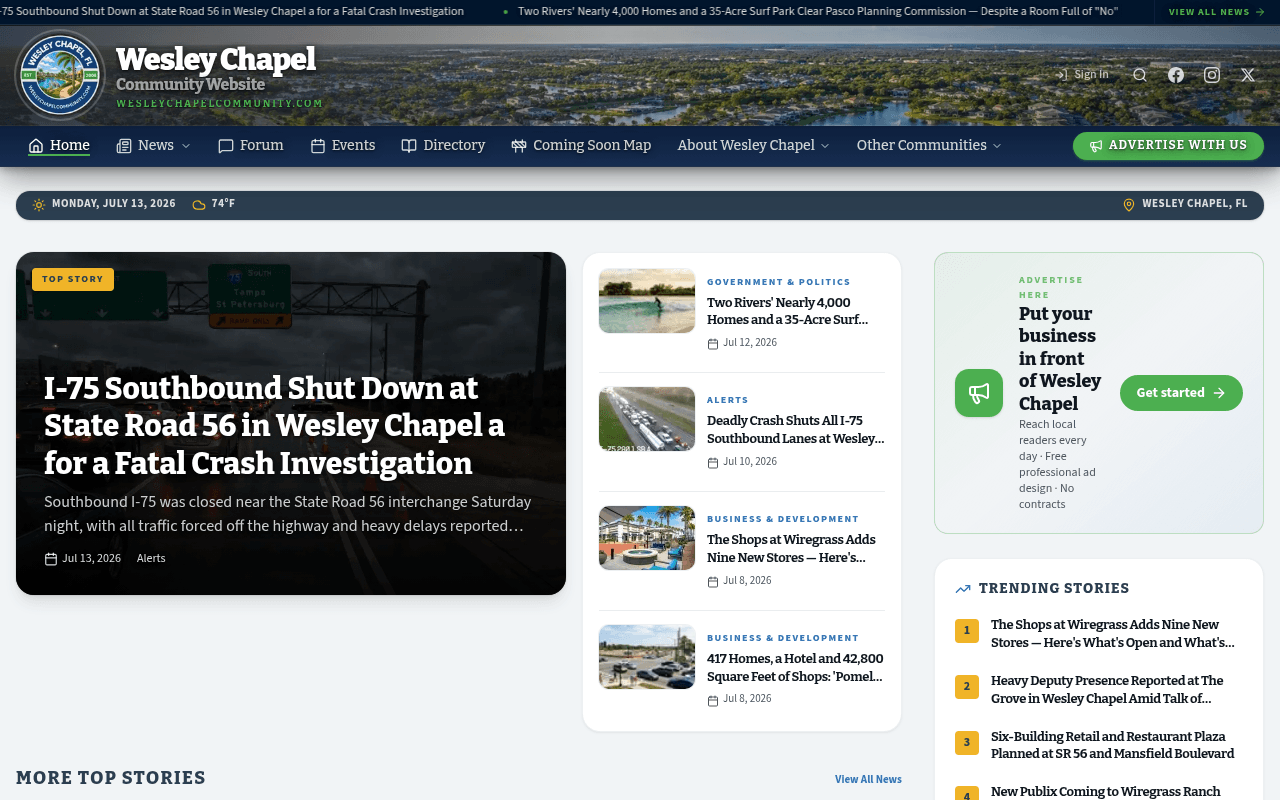This screenshot has width=1280, height=800.
Task: Read The Shops at Wiregrass Adds Nine New Stores article in the center list
Action: (791, 548)
